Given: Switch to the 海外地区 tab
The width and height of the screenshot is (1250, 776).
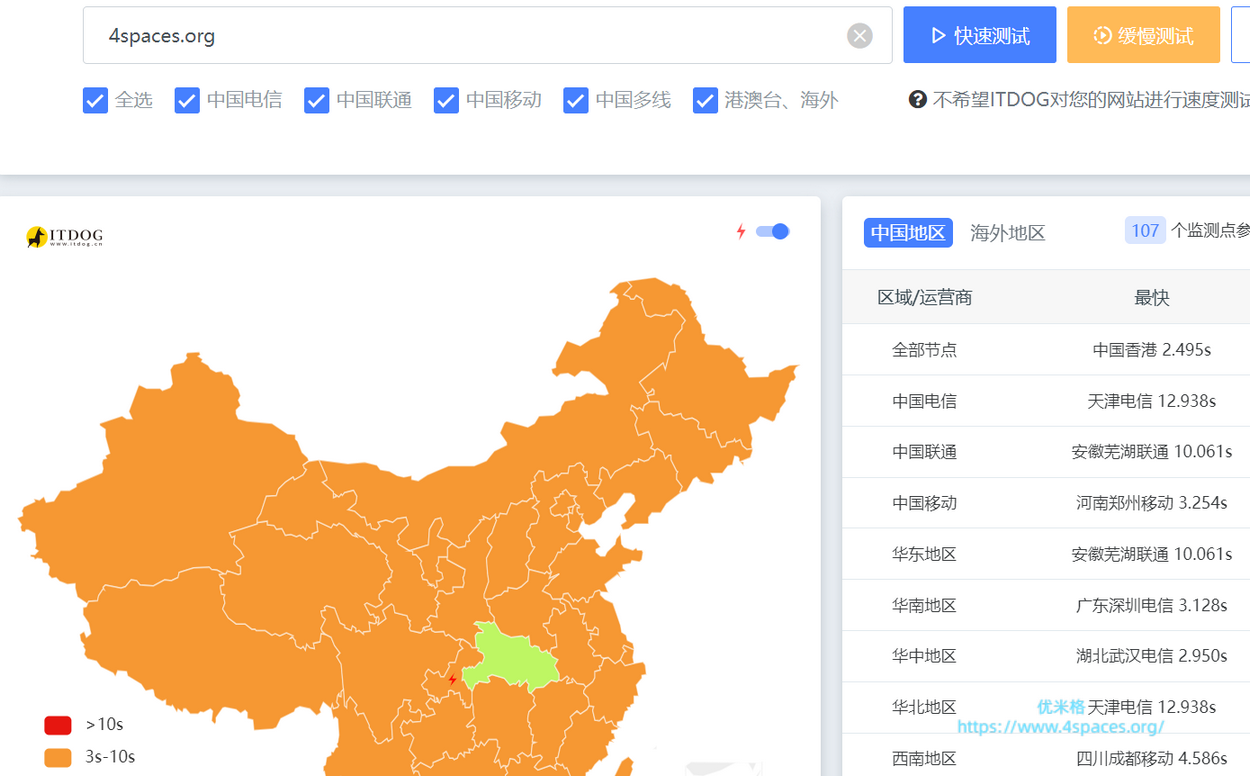Looking at the screenshot, I should pos(1007,233).
